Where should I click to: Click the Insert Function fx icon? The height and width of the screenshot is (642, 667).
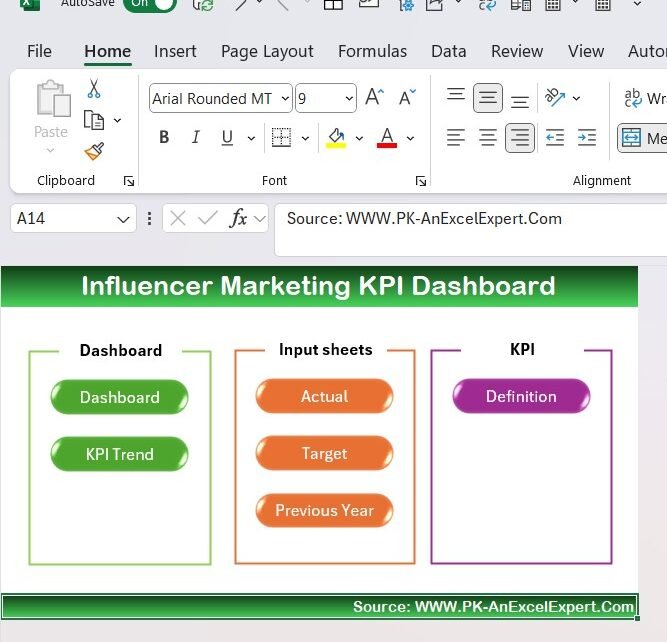238,219
